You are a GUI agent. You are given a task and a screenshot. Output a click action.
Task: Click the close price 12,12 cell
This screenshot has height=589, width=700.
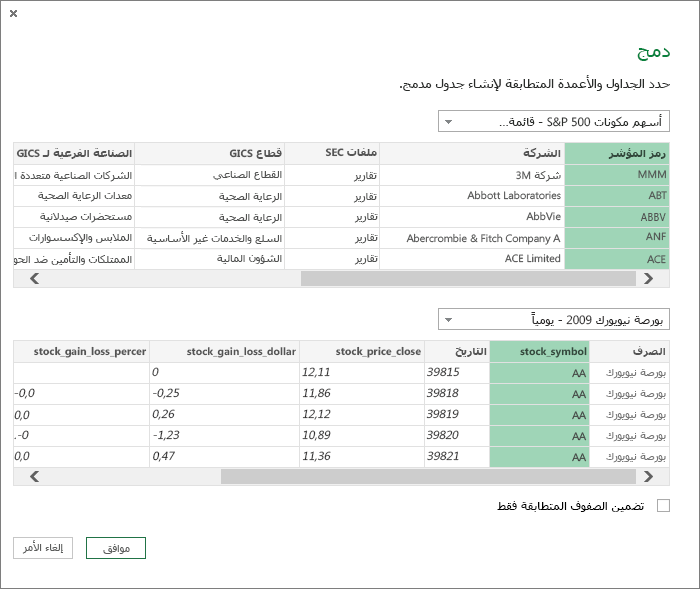click(x=362, y=414)
